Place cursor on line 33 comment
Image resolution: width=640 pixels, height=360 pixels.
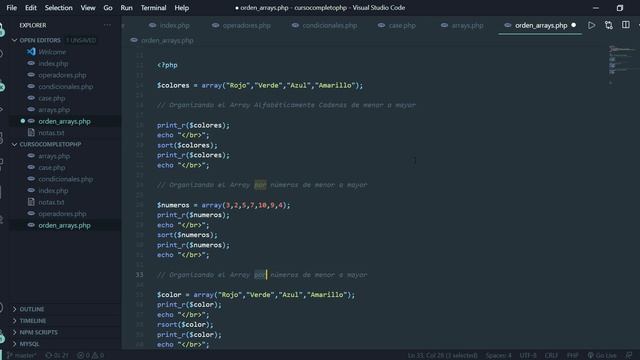click(x=262, y=275)
